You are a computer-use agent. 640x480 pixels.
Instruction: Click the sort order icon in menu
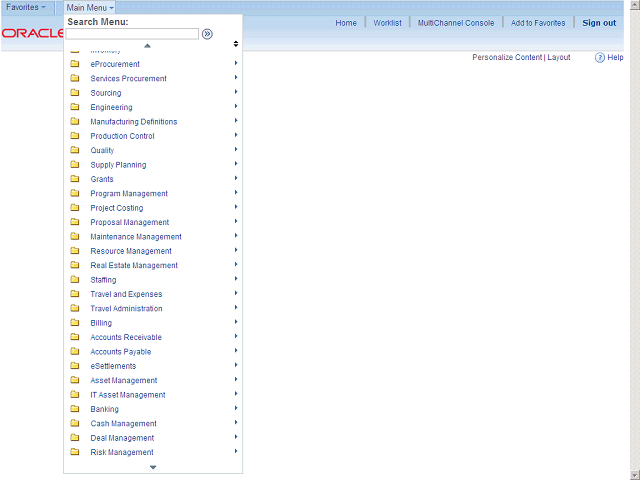coord(236,44)
